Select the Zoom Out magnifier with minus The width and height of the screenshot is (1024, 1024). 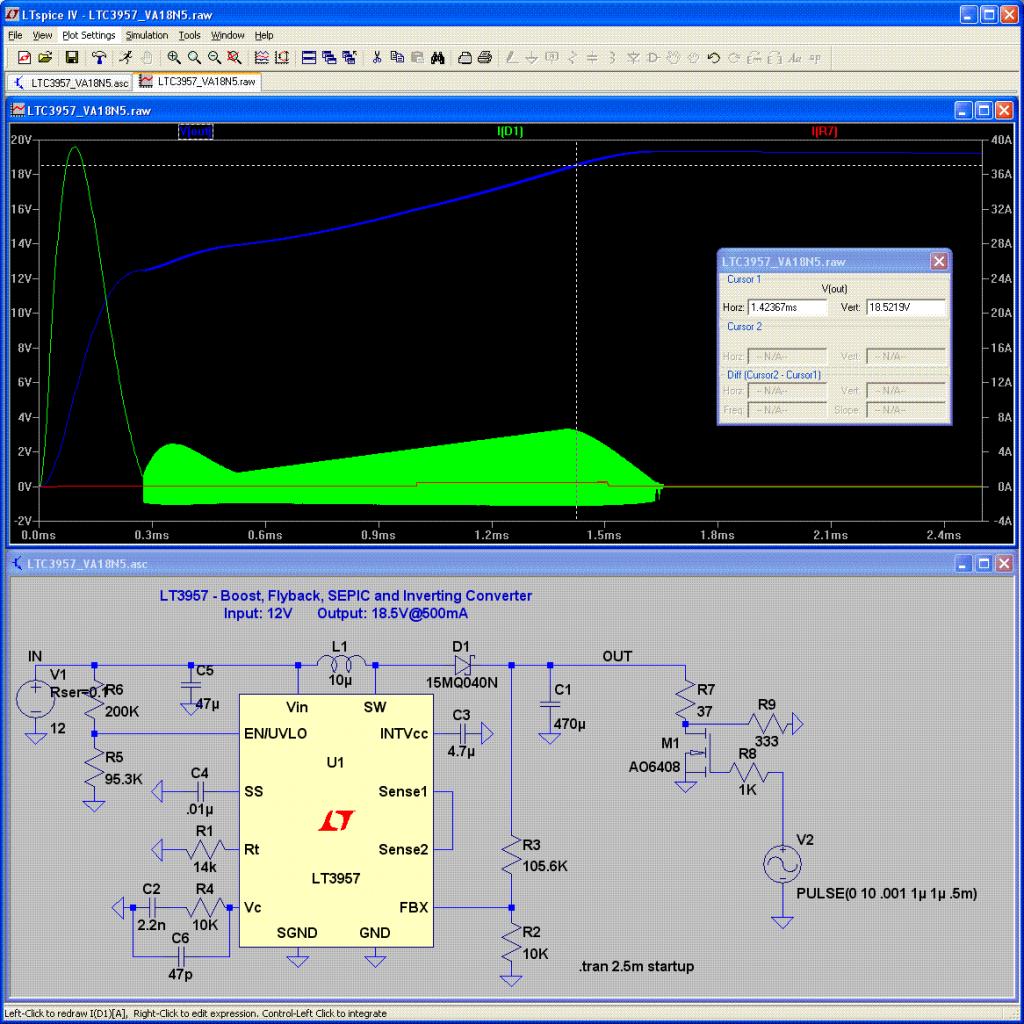(214, 57)
